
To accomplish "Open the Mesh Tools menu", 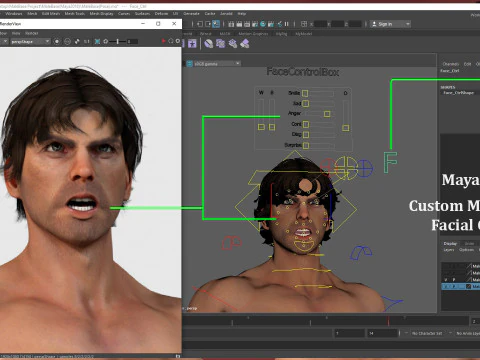I will click(x=75, y=14).
